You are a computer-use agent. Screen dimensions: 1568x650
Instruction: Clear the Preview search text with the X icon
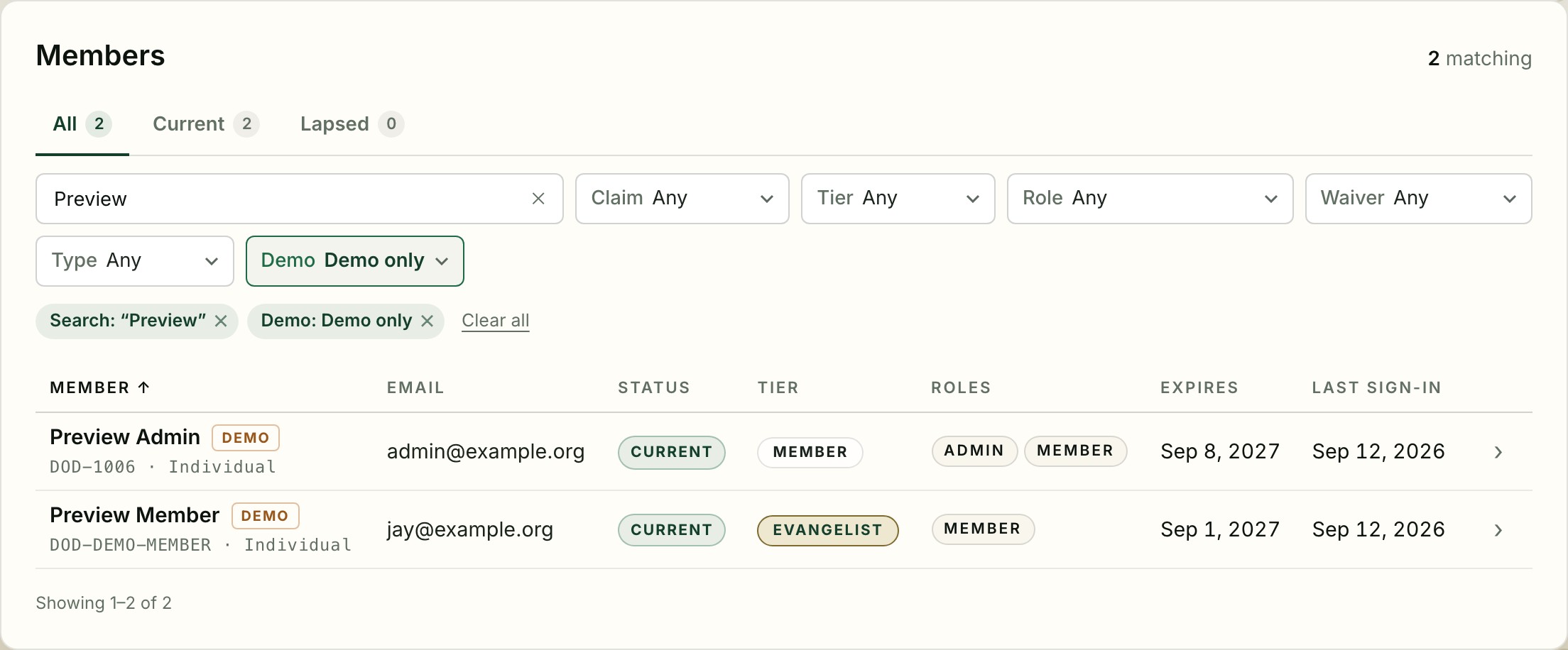pos(538,199)
